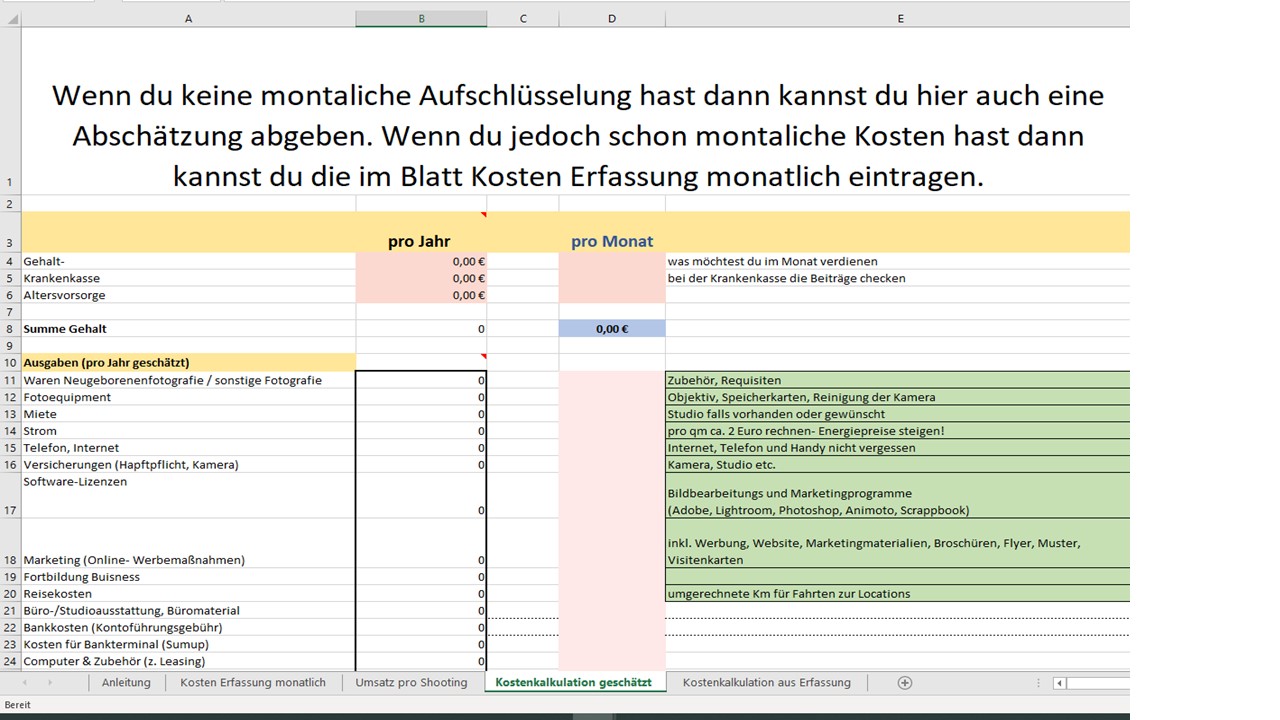Select the Kostenkalkulation geschätzt tab

click(573, 682)
